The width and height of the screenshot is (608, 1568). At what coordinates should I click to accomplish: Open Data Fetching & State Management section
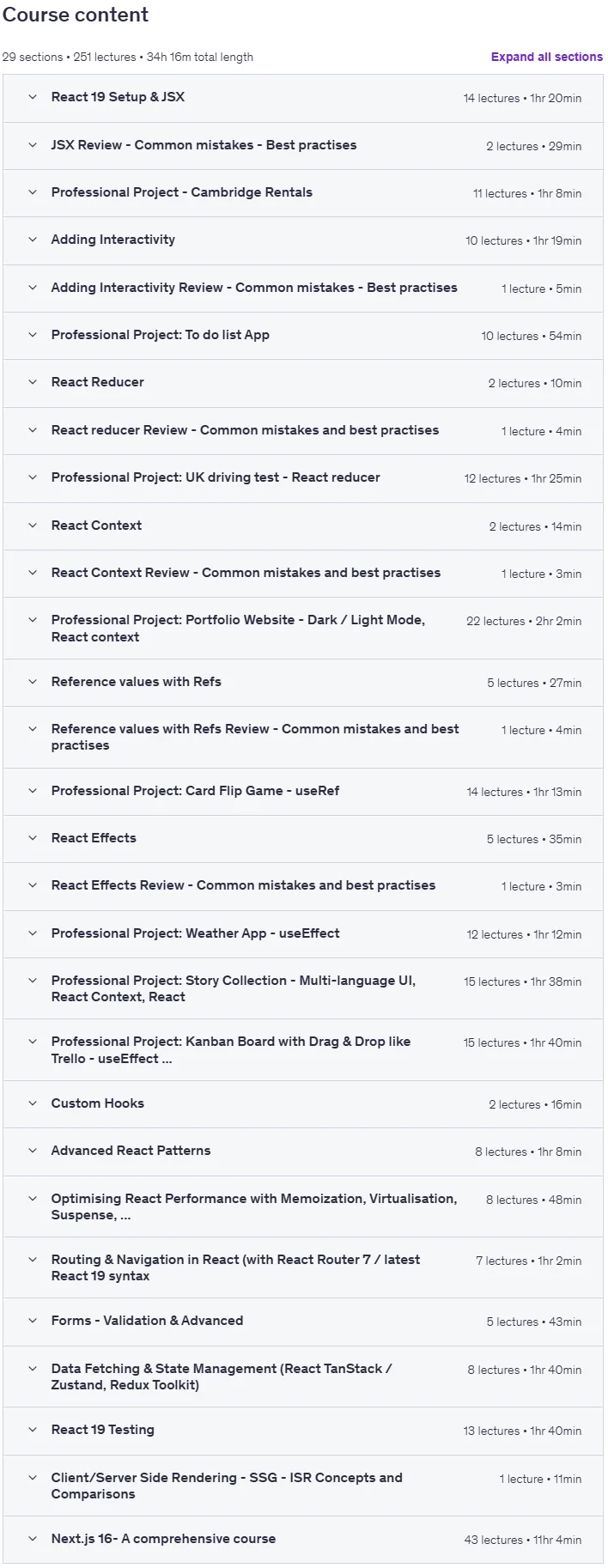(x=303, y=1377)
